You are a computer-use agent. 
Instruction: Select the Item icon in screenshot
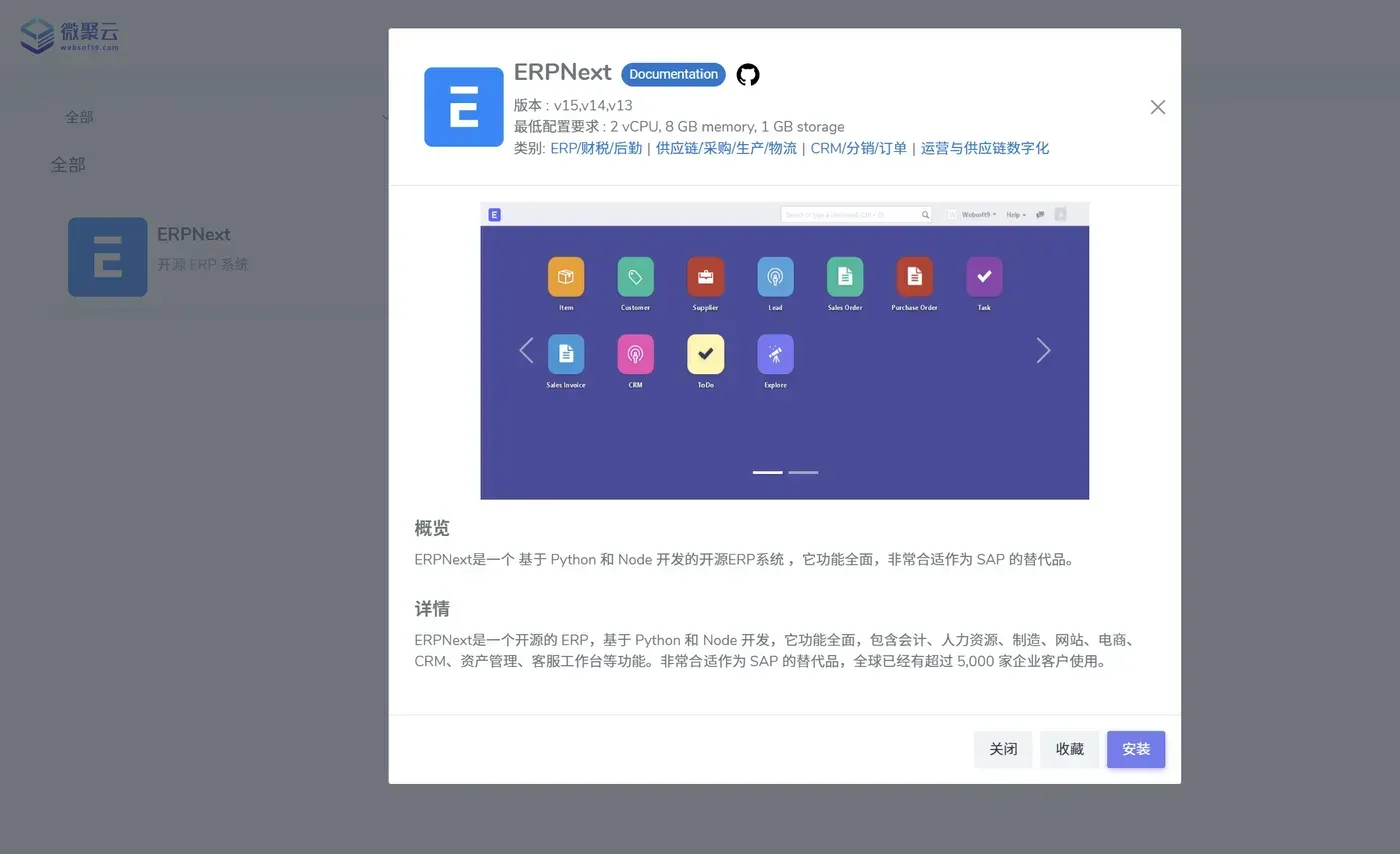click(566, 277)
